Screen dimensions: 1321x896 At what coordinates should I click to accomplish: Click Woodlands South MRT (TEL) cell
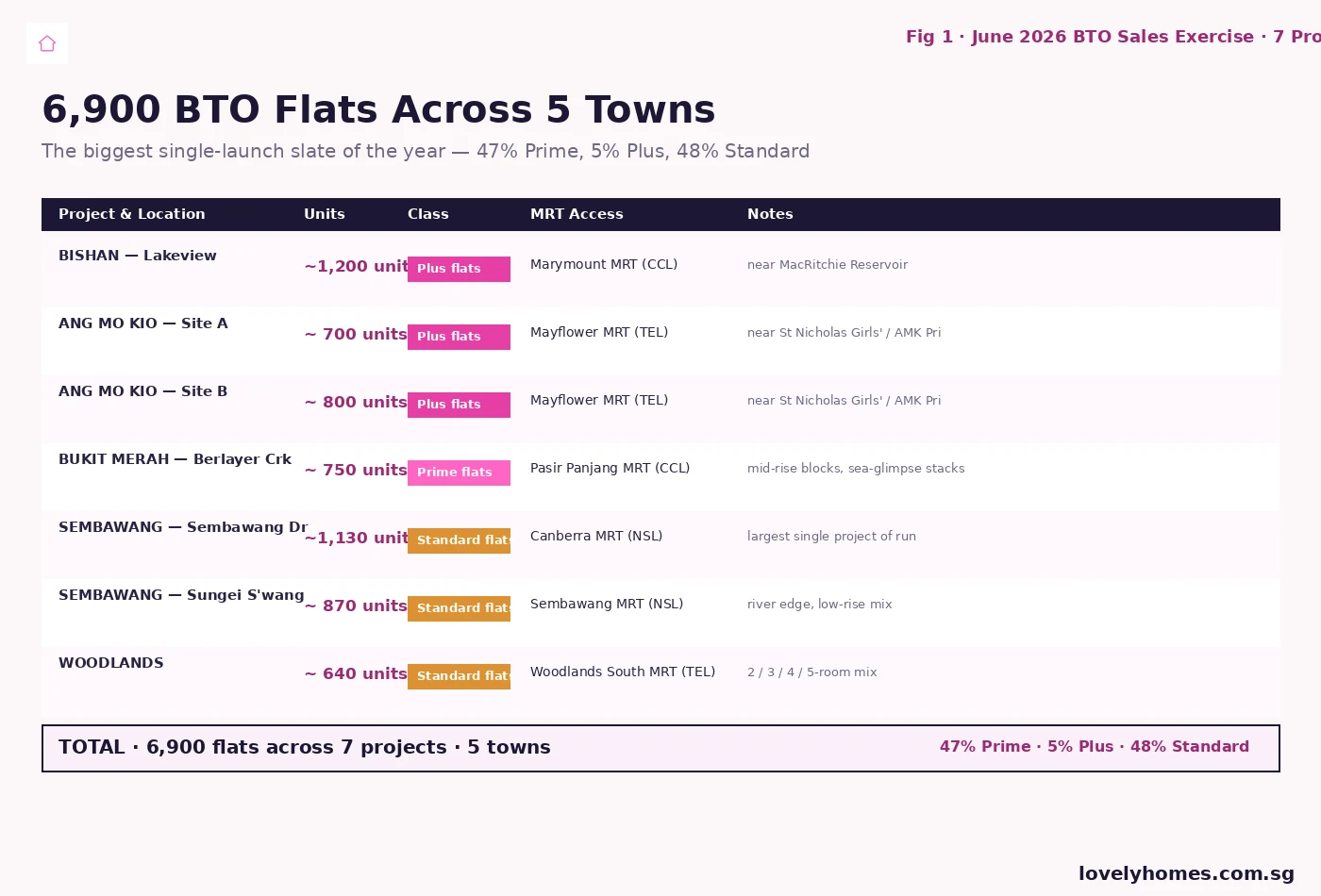623,672
